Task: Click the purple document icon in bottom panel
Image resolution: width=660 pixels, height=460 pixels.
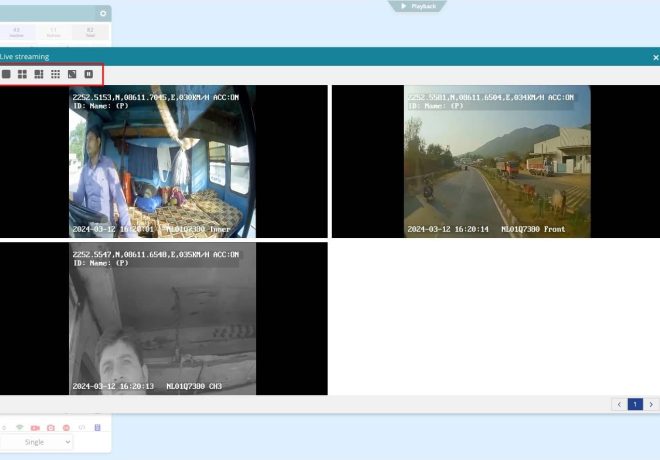Action: point(97,427)
